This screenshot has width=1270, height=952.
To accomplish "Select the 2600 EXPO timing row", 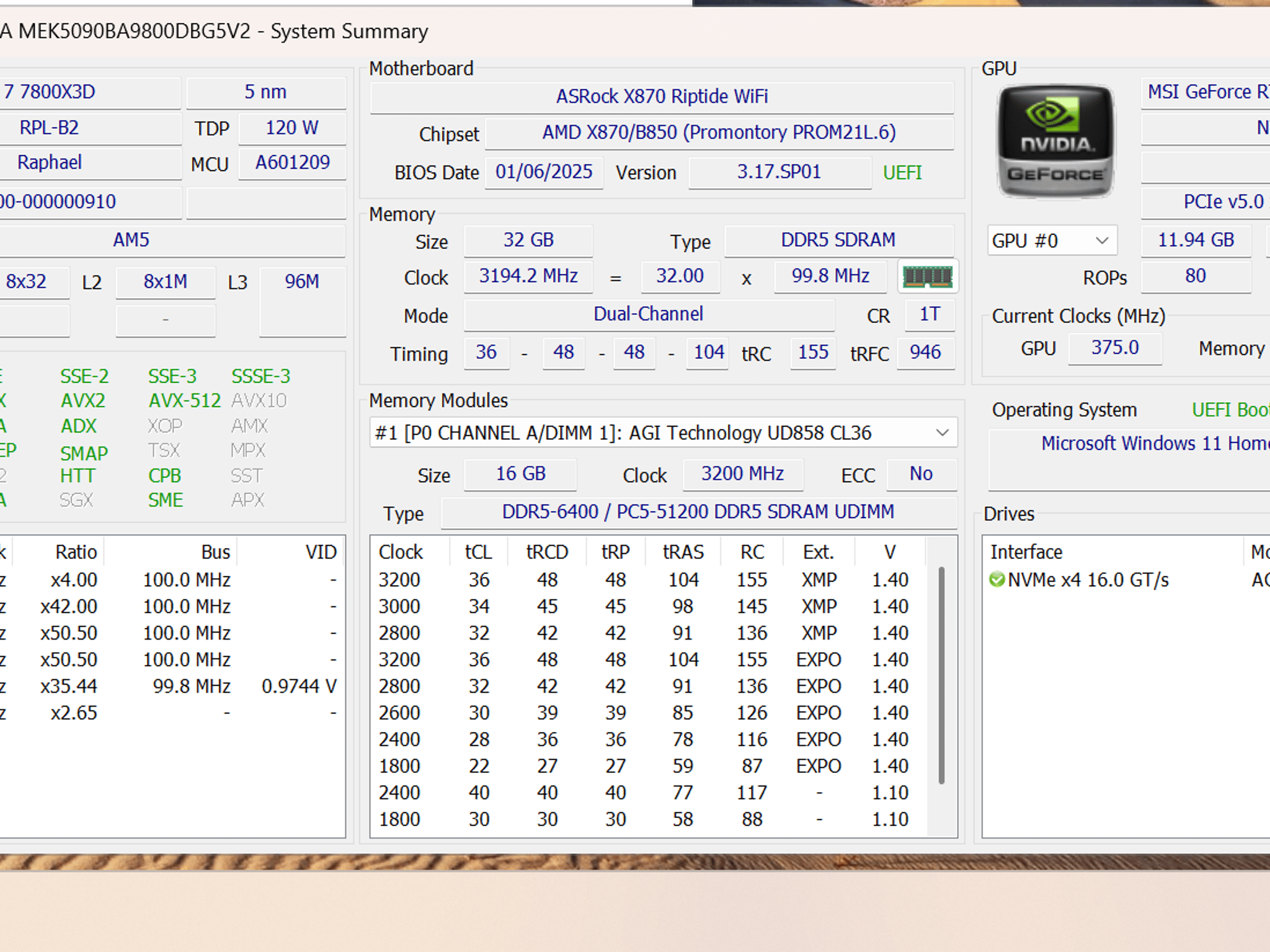I will pyautogui.click(x=649, y=713).
